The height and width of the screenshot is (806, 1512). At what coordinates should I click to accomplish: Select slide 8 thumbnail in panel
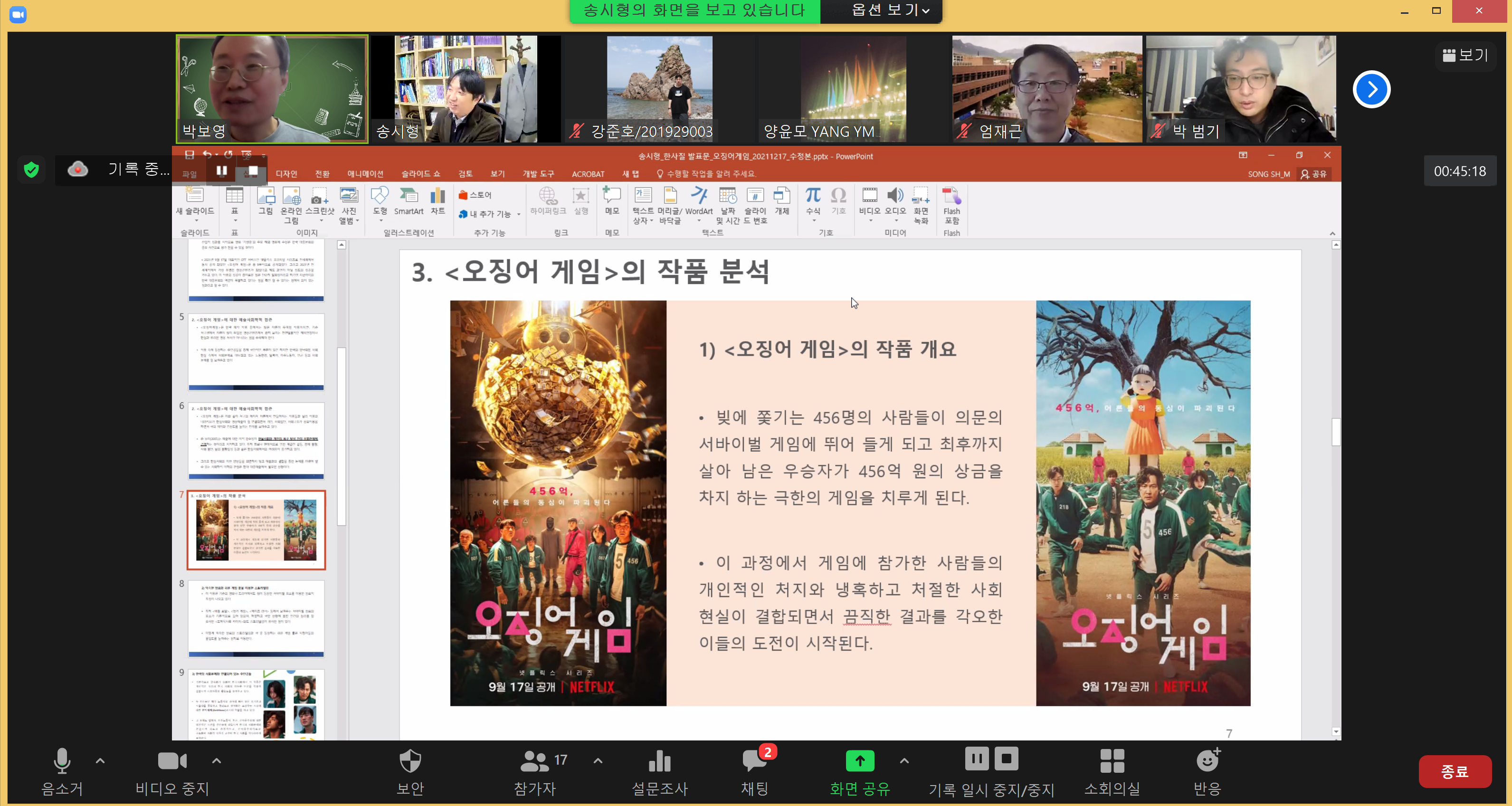pos(256,619)
